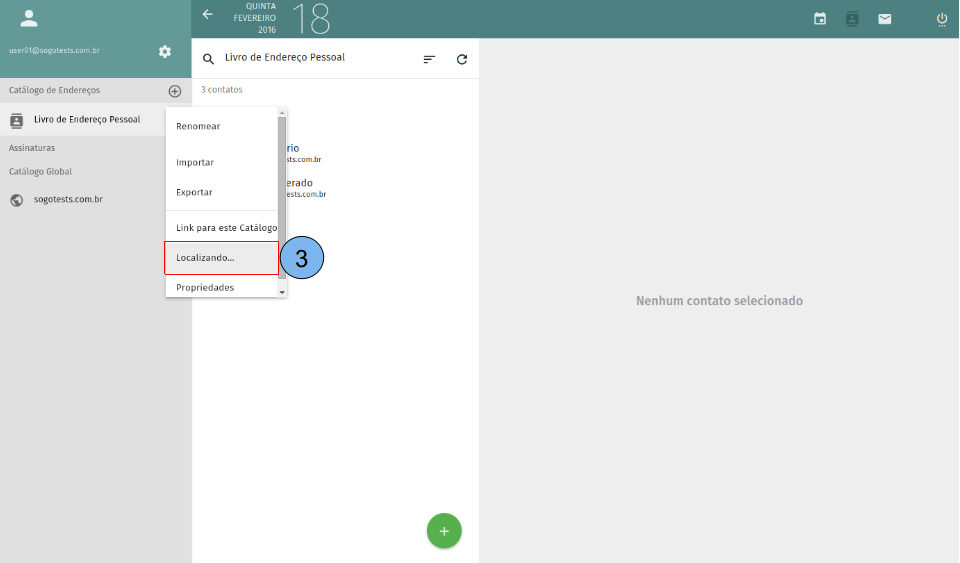Click the green add contact button
This screenshot has width=960, height=563.
[444, 531]
